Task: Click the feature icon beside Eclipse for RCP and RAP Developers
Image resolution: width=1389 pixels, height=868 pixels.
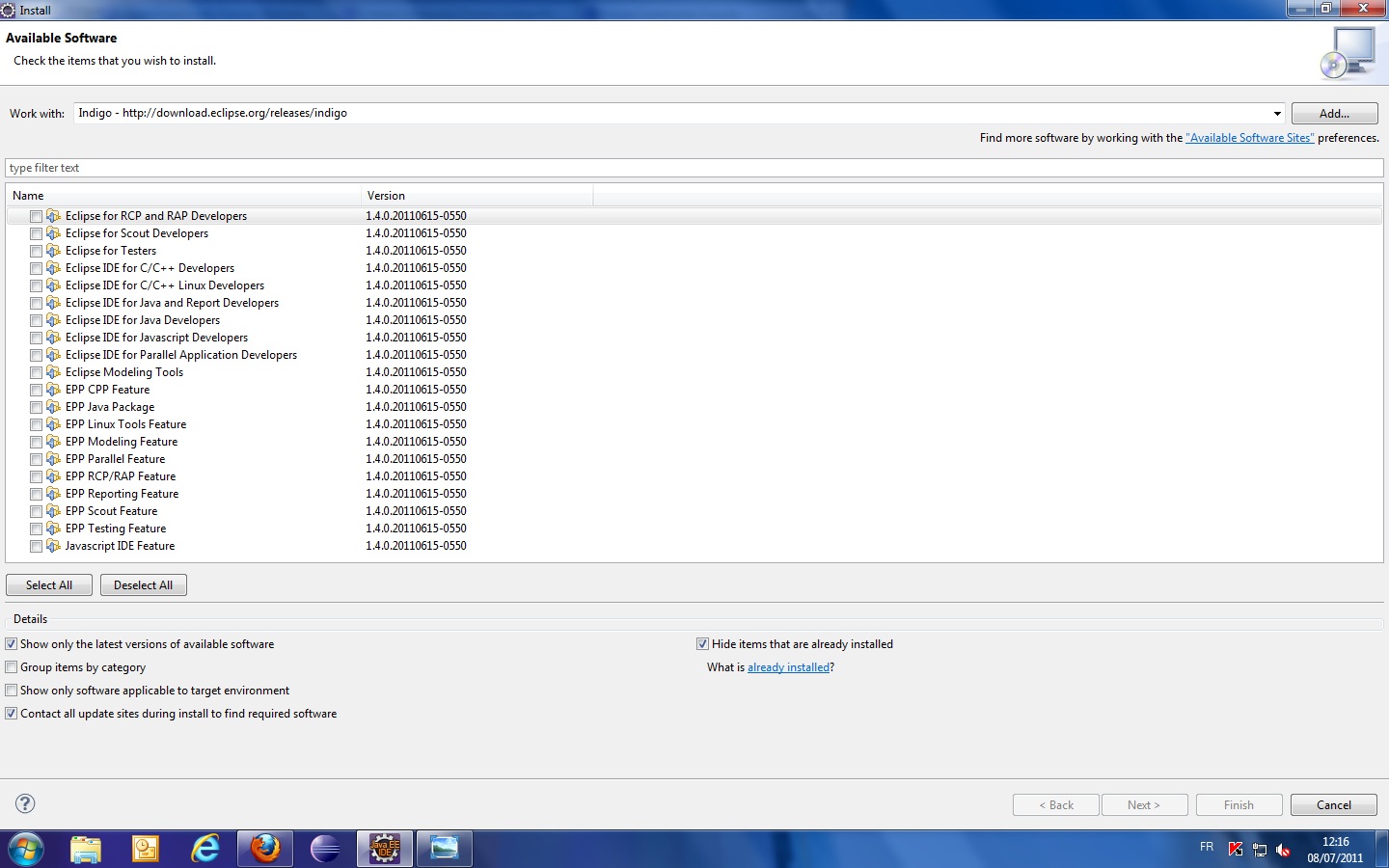Action: tap(54, 216)
